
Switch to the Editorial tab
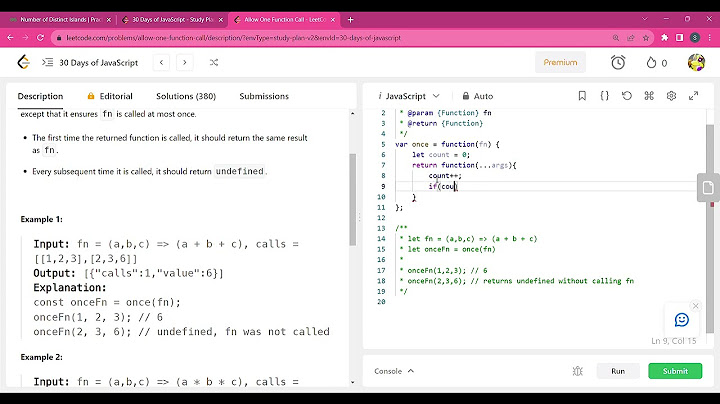click(110, 96)
